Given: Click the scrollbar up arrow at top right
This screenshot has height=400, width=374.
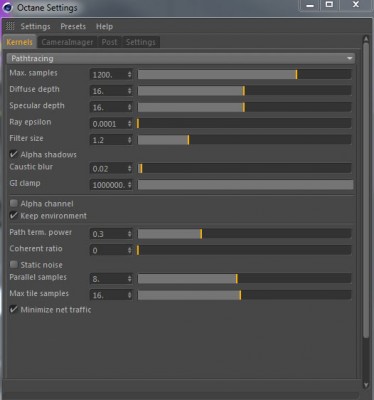Looking at the screenshot, I should (366, 39).
